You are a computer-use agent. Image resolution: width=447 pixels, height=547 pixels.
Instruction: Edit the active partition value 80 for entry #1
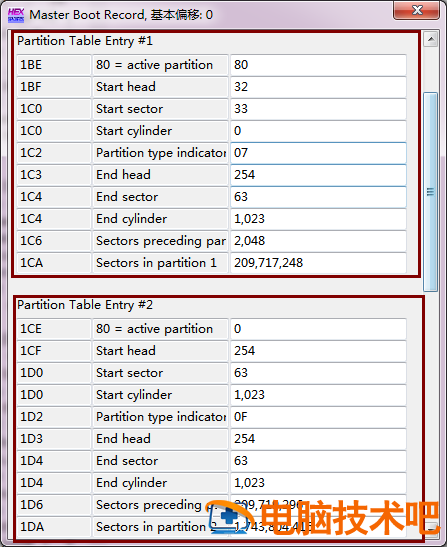point(318,65)
